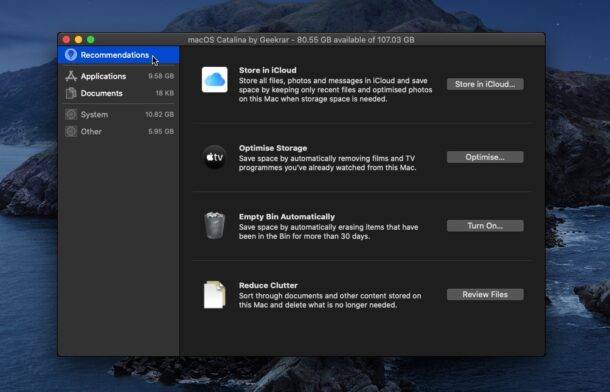Click the Store in iCloud... button
Image resolution: width=610 pixels, height=392 pixels.
coord(485,84)
